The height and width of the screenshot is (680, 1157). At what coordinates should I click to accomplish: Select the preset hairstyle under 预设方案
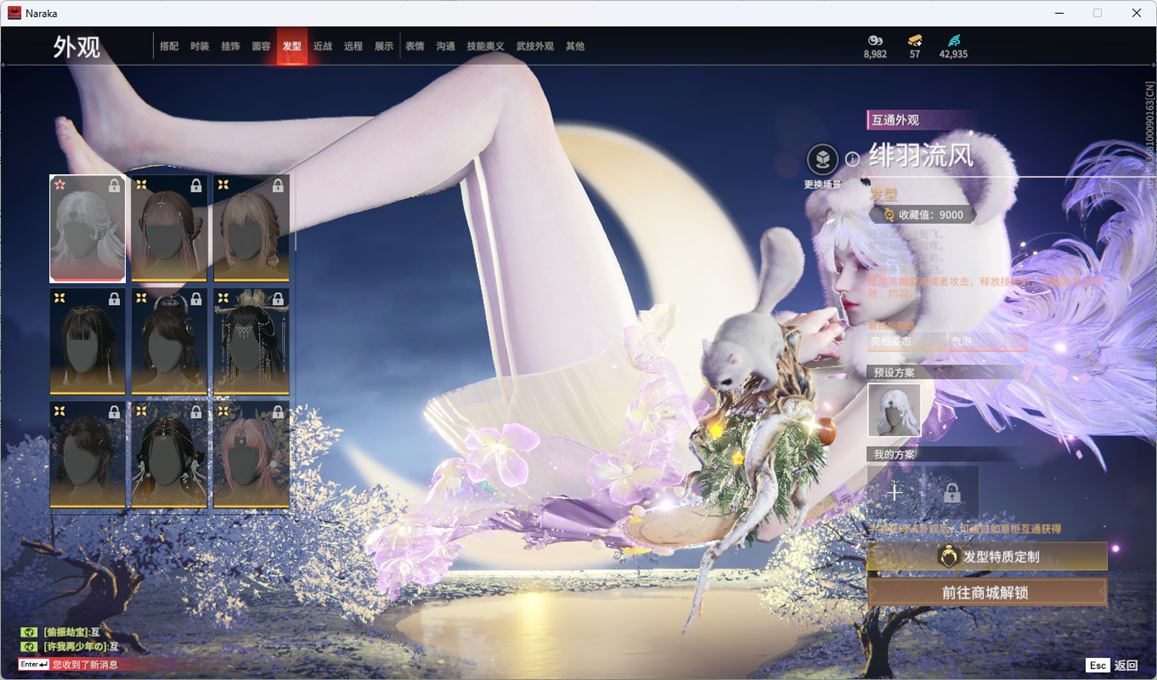[894, 410]
